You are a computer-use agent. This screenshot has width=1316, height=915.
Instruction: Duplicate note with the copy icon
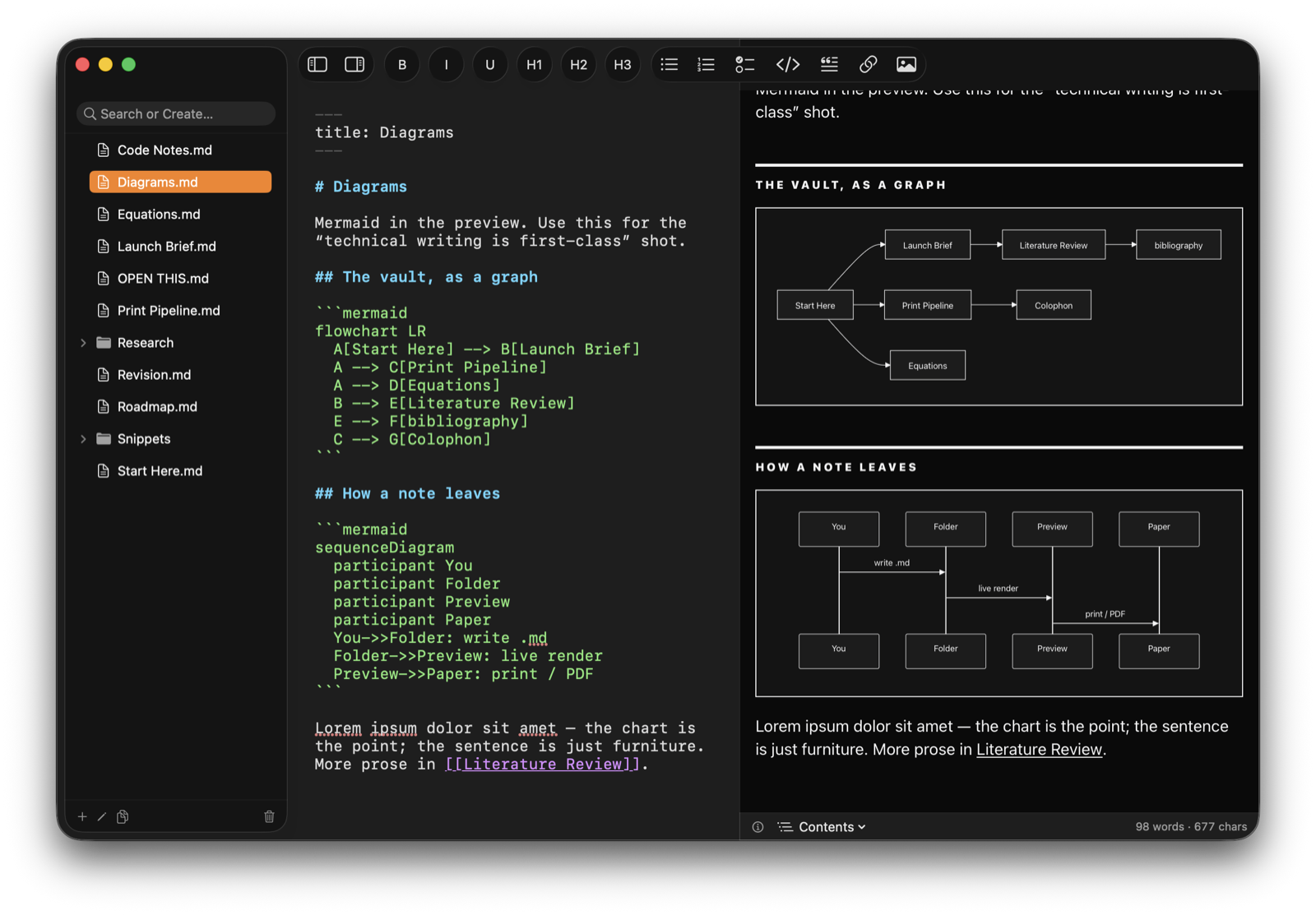pyautogui.click(x=123, y=816)
